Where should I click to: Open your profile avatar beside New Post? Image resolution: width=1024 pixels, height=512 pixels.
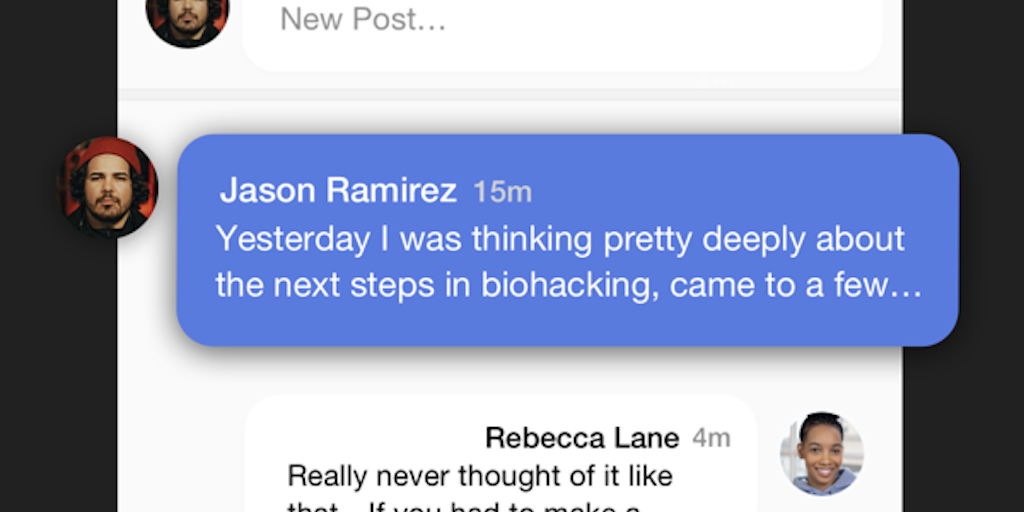click(187, 18)
